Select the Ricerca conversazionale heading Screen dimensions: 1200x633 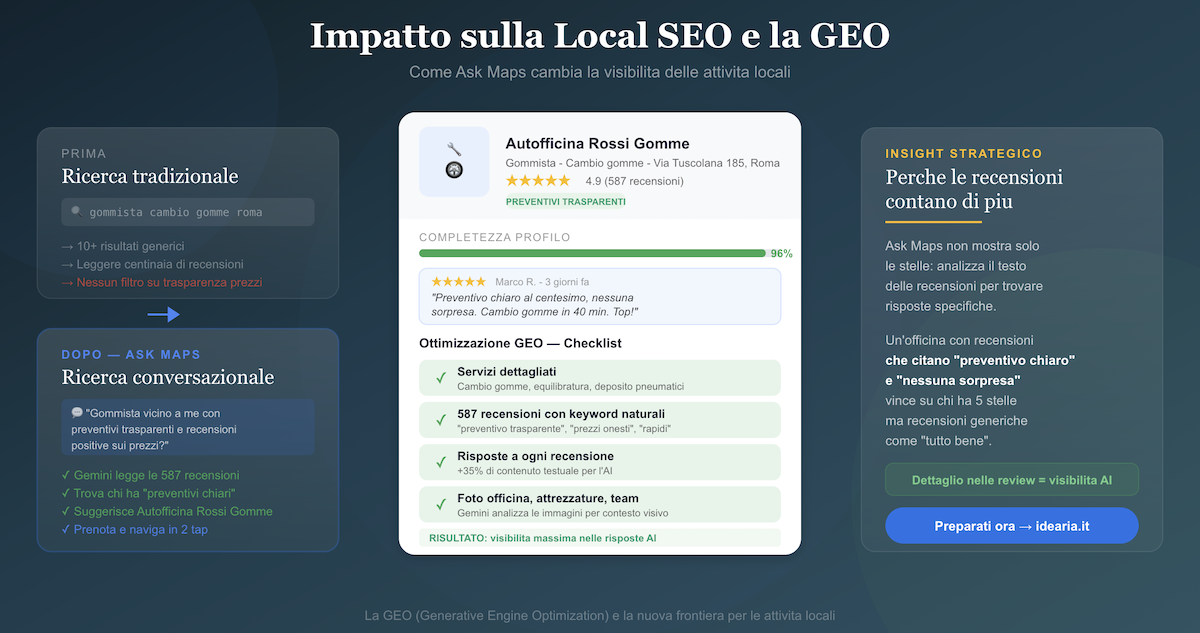(167, 377)
